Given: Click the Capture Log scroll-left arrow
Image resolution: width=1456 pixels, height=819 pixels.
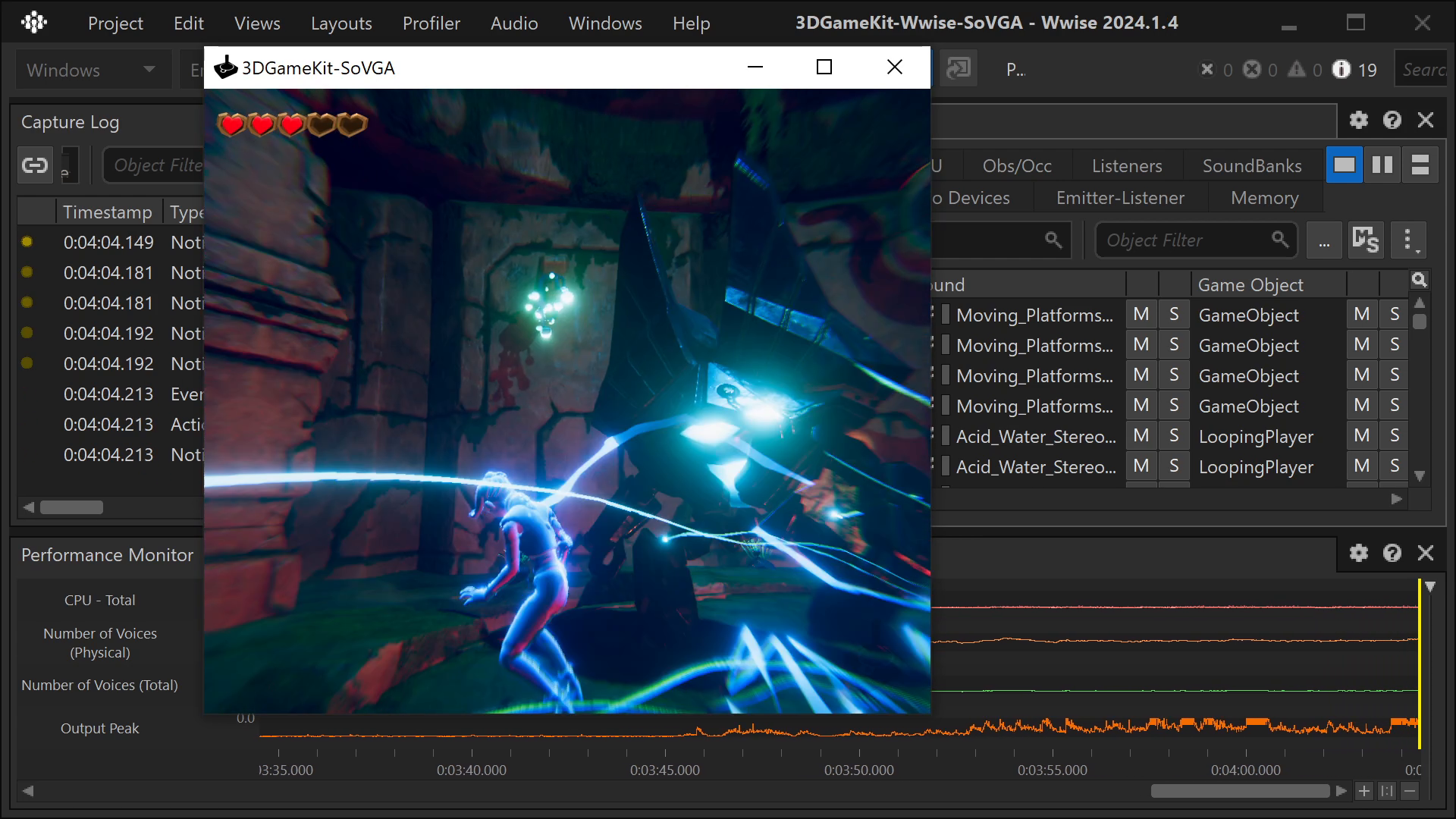Looking at the screenshot, I should (x=28, y=507).
